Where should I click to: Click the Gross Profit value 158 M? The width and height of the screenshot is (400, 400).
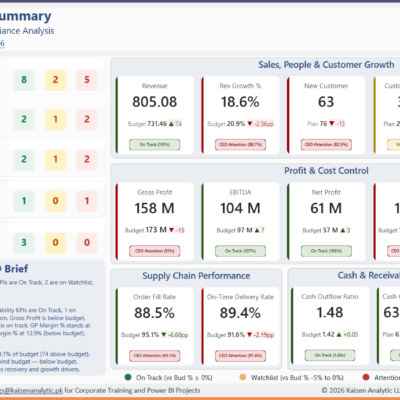[154, 208]
